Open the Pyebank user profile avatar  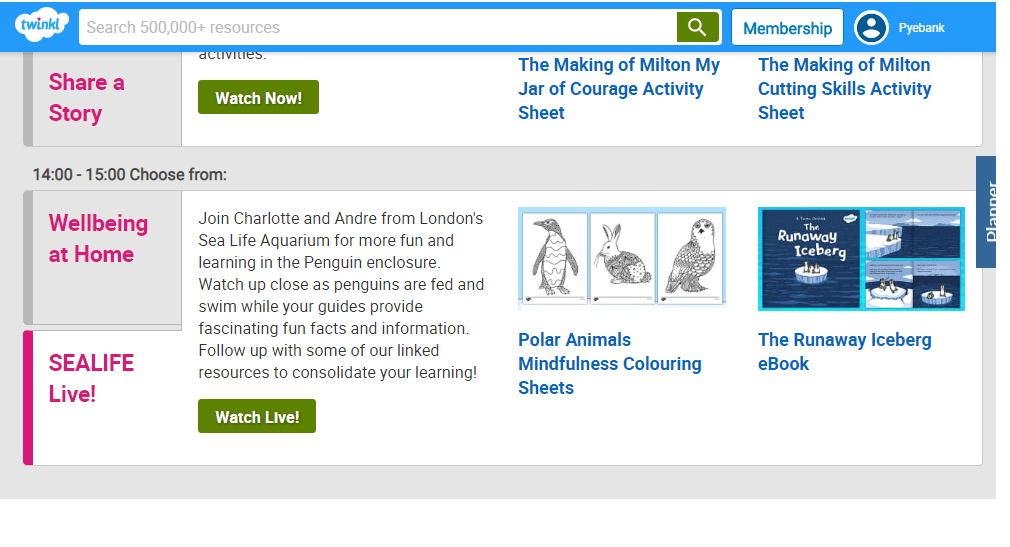871,28
